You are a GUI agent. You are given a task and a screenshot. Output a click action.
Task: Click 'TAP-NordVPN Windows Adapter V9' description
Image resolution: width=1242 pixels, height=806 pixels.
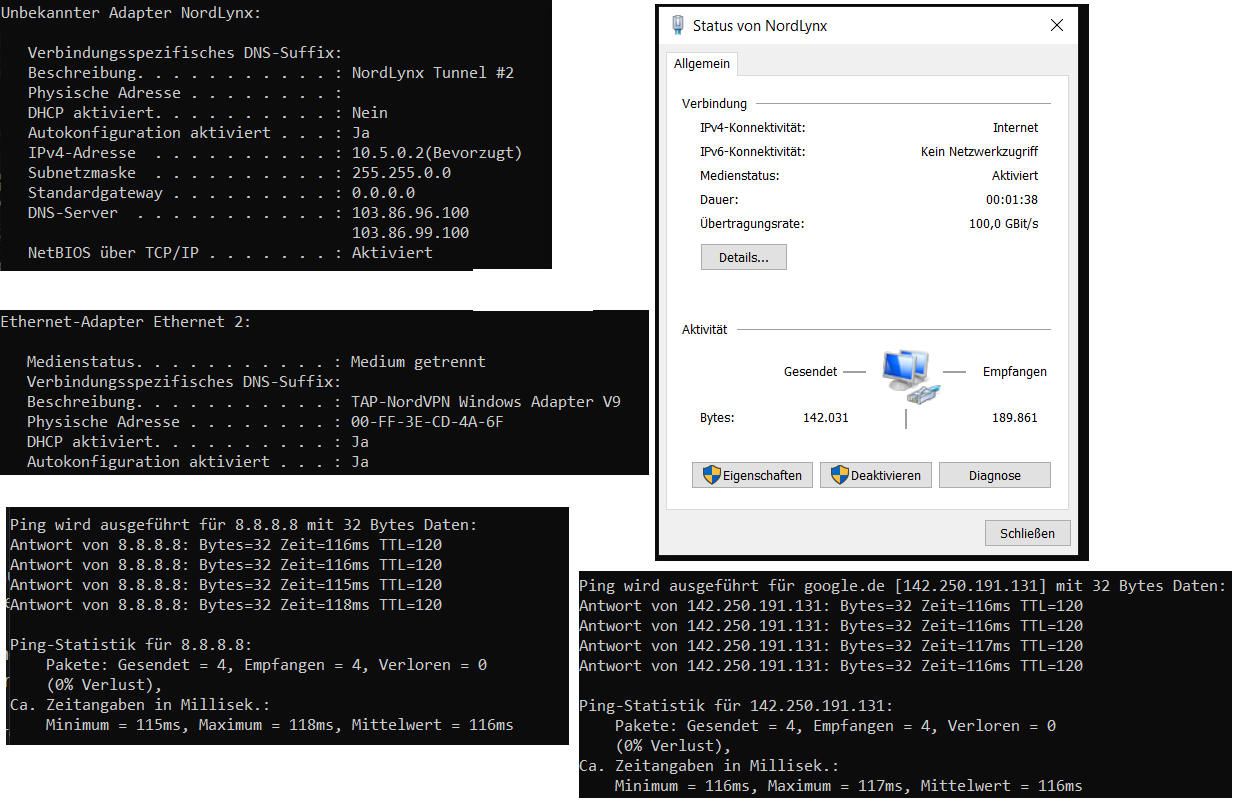point(486,402)
